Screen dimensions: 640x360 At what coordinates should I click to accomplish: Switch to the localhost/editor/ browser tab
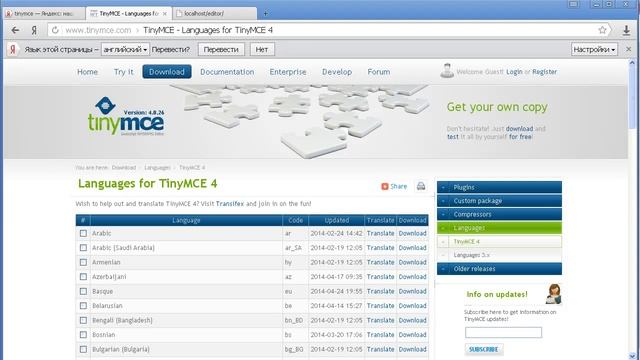pyautogui.click(x=214, y=13)
